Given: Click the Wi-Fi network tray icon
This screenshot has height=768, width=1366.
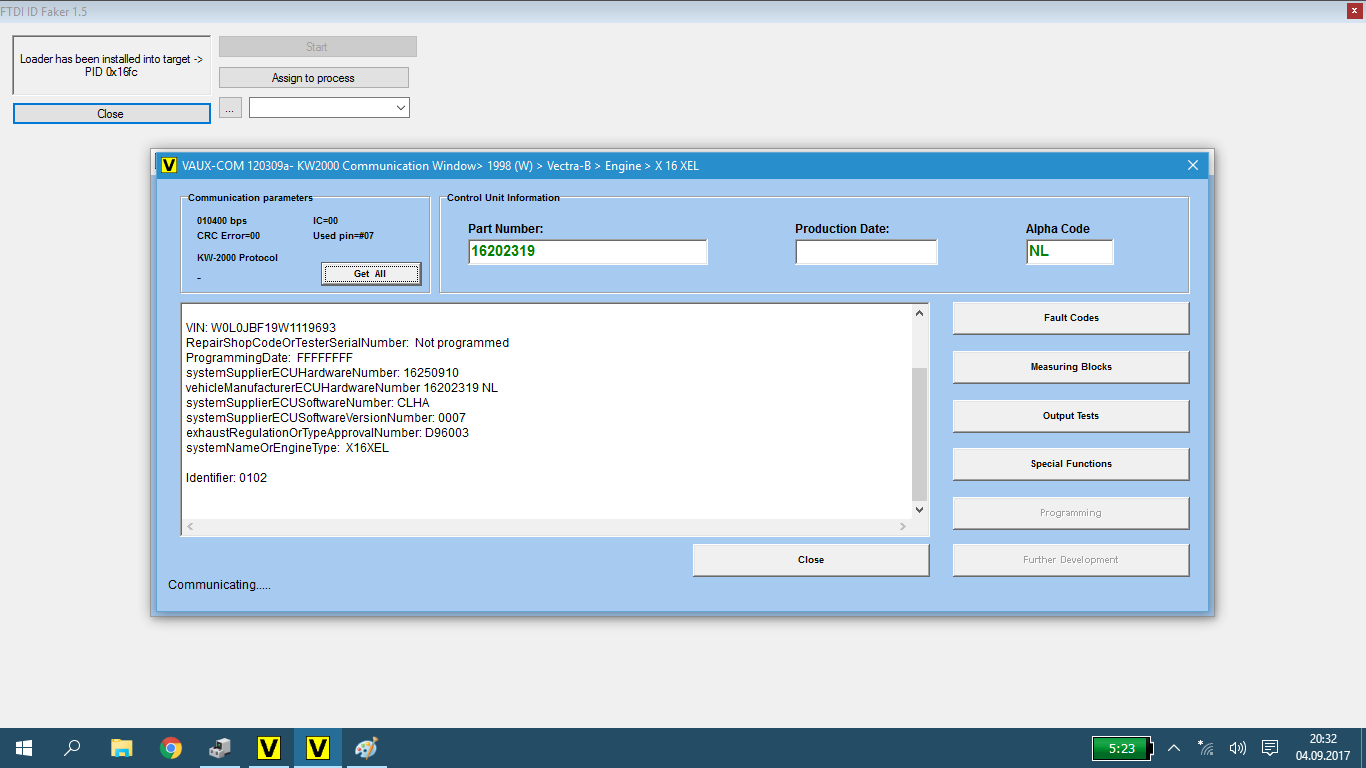Looking at the screenshot, I should [x=1206, y=748].
